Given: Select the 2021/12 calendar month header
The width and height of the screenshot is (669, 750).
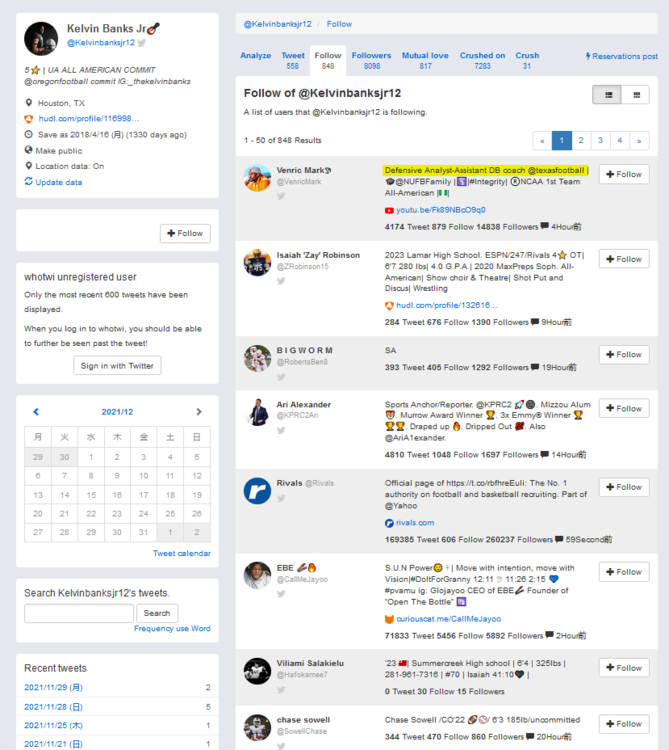Looking at the screenshot, I should pyautogui.click(x=117, y=412).
